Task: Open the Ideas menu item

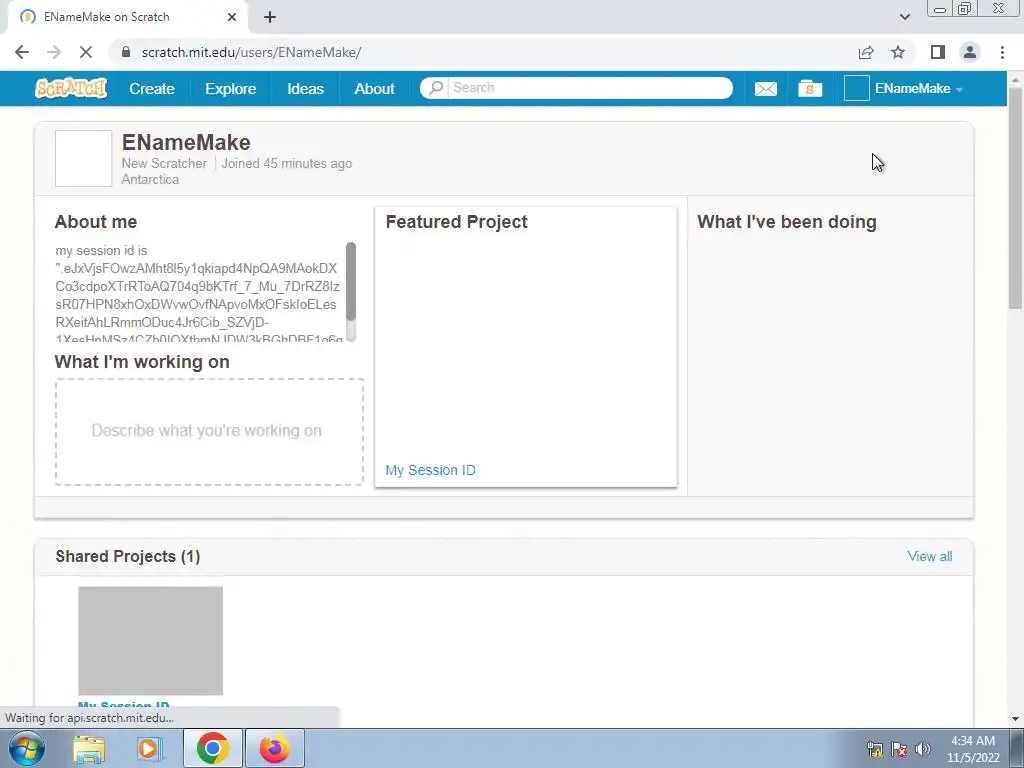Action: (x=305, y=89)
